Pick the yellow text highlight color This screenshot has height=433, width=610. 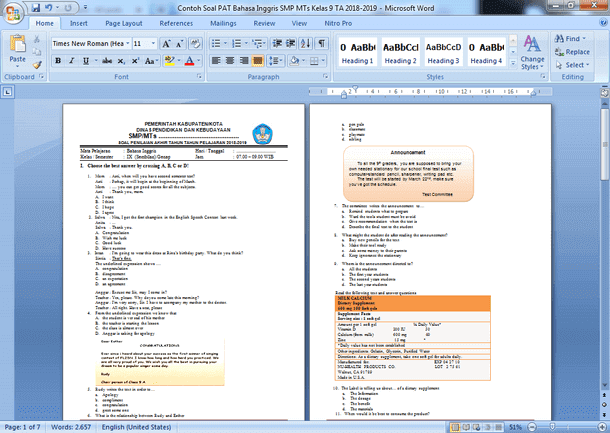tap(169, 61)
